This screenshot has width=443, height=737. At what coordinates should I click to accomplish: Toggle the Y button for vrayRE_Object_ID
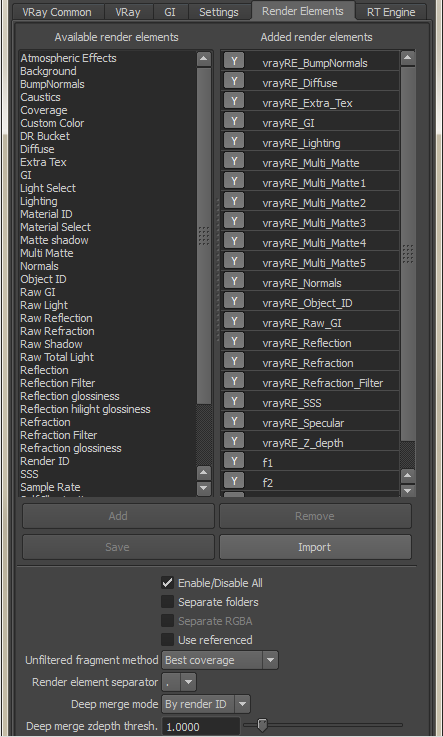(x=233, y=301)
